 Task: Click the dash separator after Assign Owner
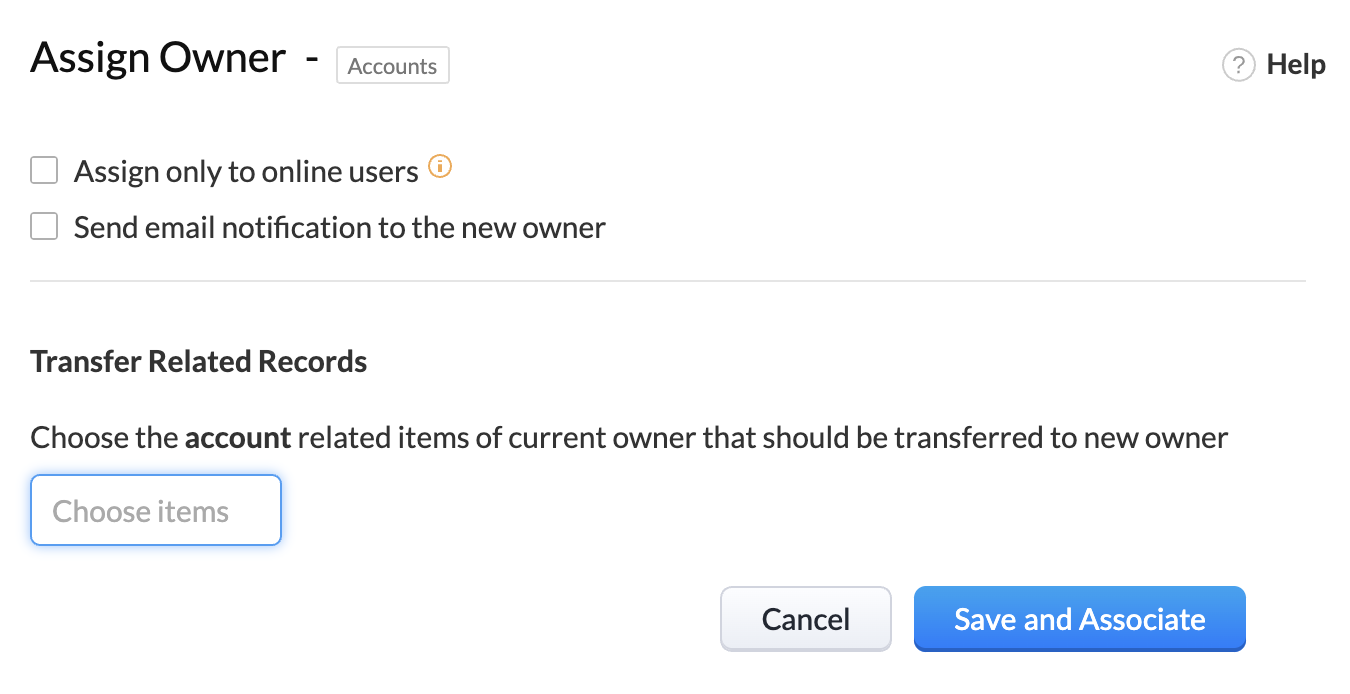(x=312, y=59)
